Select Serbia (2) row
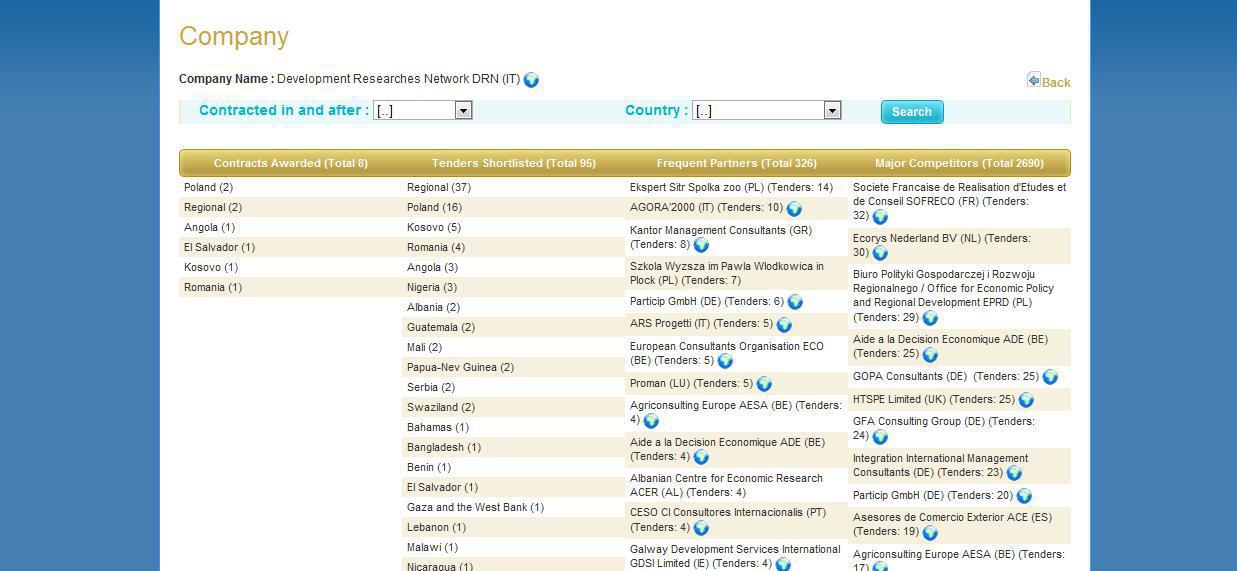This screenshot has height=571, width=1237. pos(513,387)
